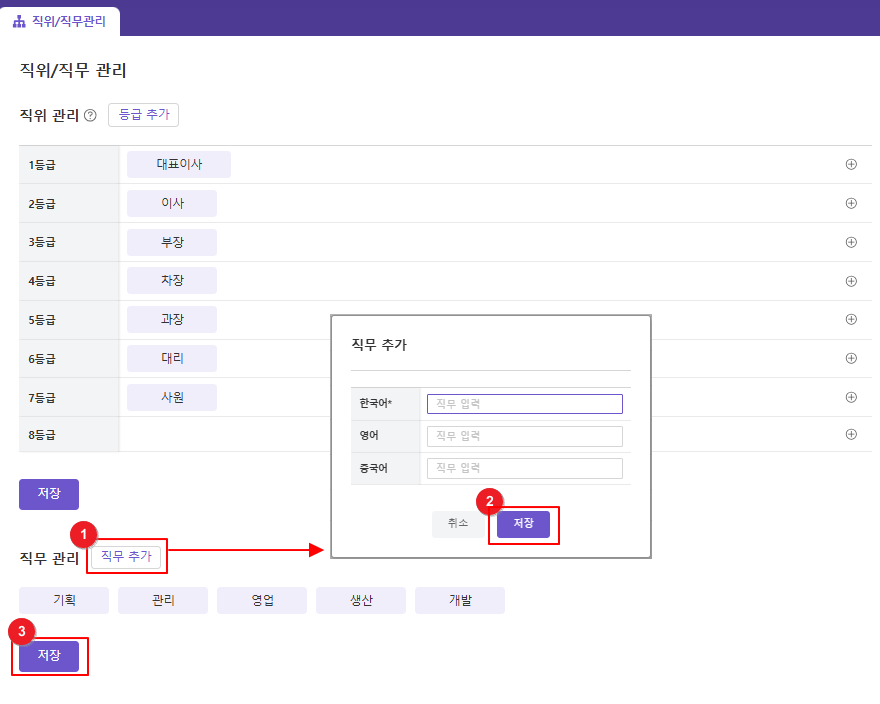
Task: Click the plus icon in the 4등급 row
Action: [851, 280]
